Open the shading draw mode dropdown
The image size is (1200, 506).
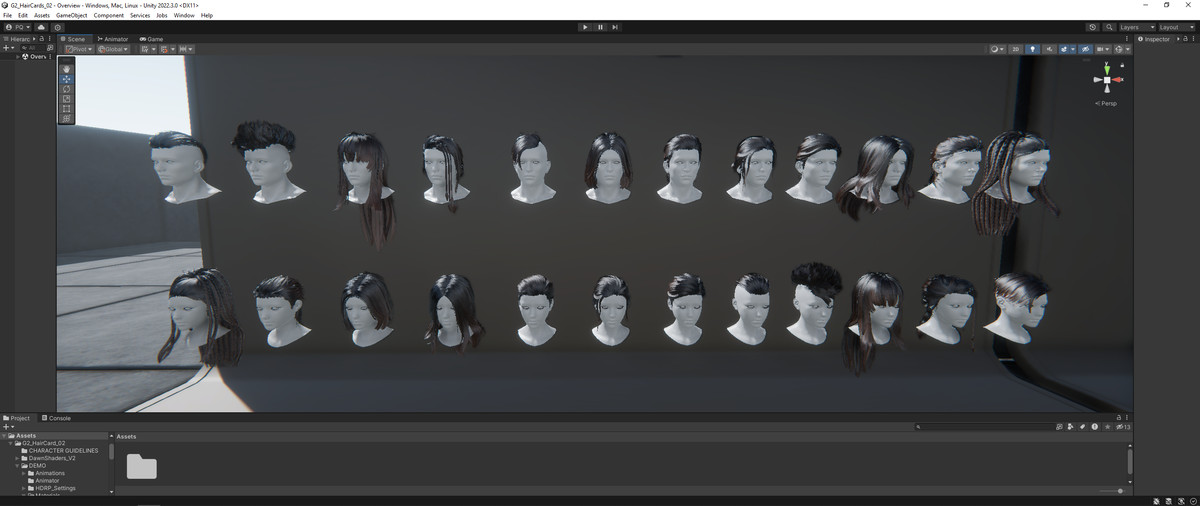[996, 49]
